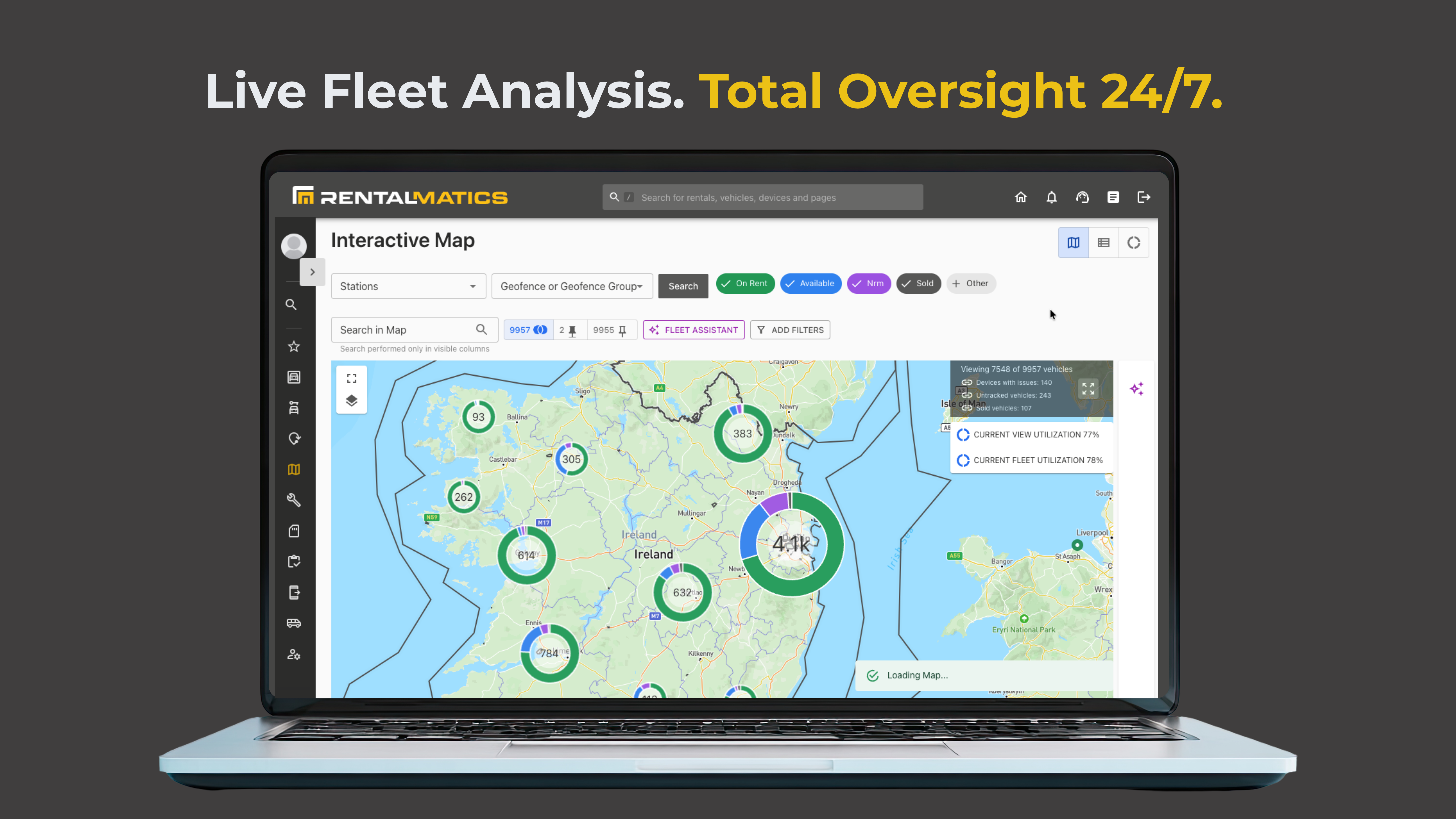Viewport: 1456px width, 819px height.
Task: Open favorites star in sidebar
Action: 294,347
